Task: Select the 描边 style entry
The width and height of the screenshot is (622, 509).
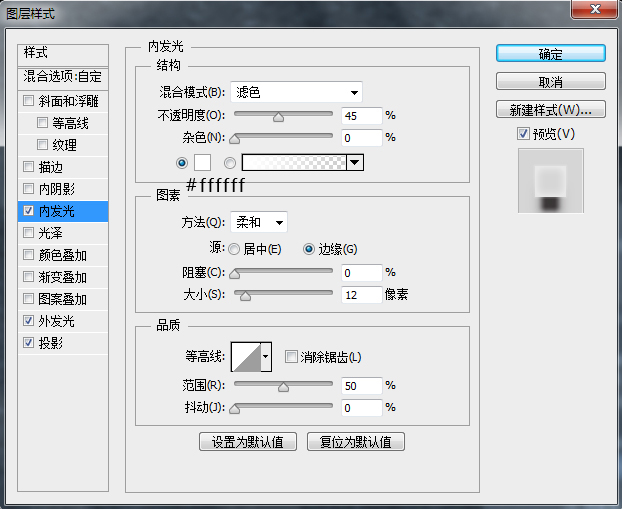Action: [x=63, y=167]
